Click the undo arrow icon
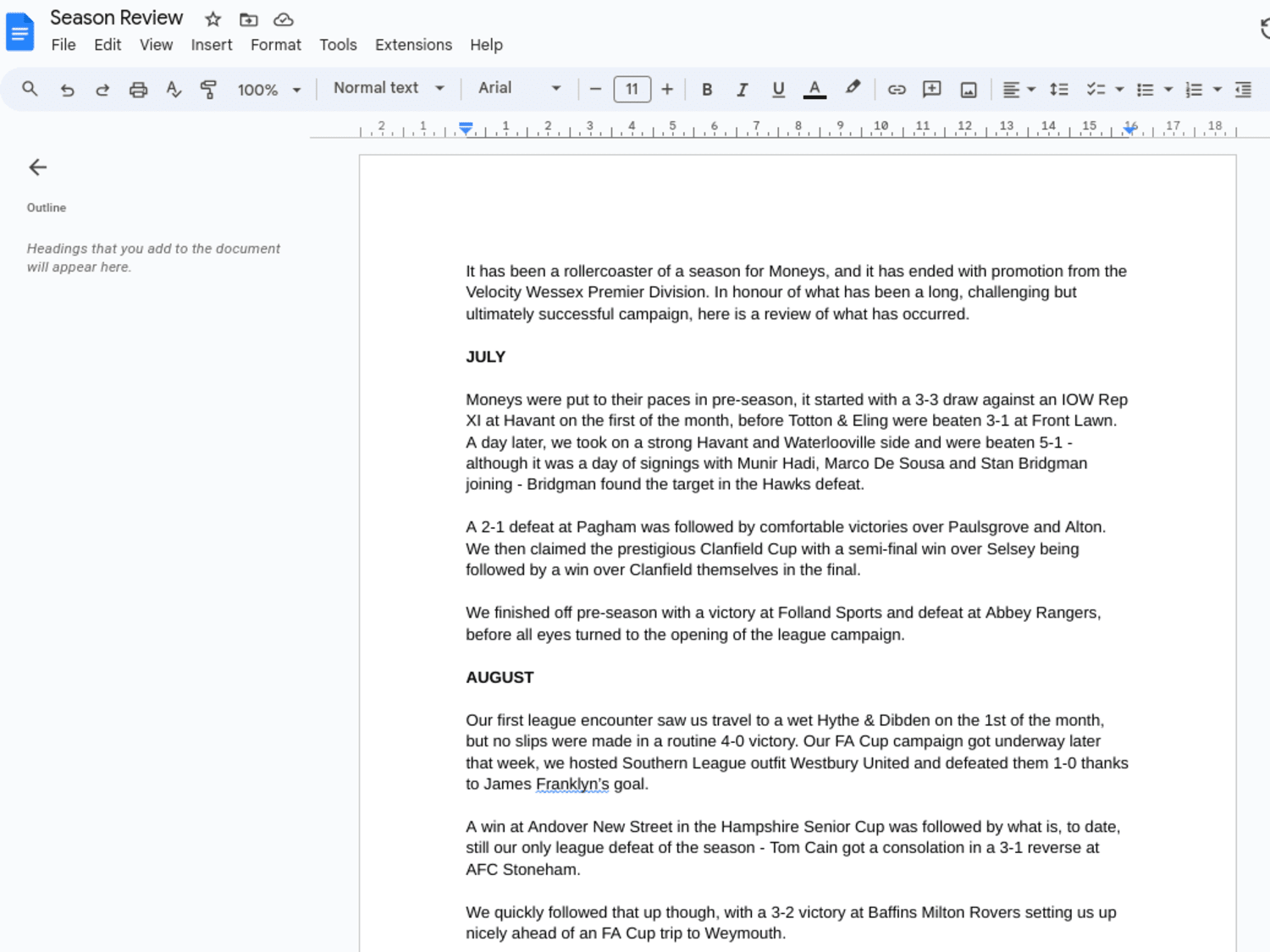1270x952 pixels. [x=67, y=89]
